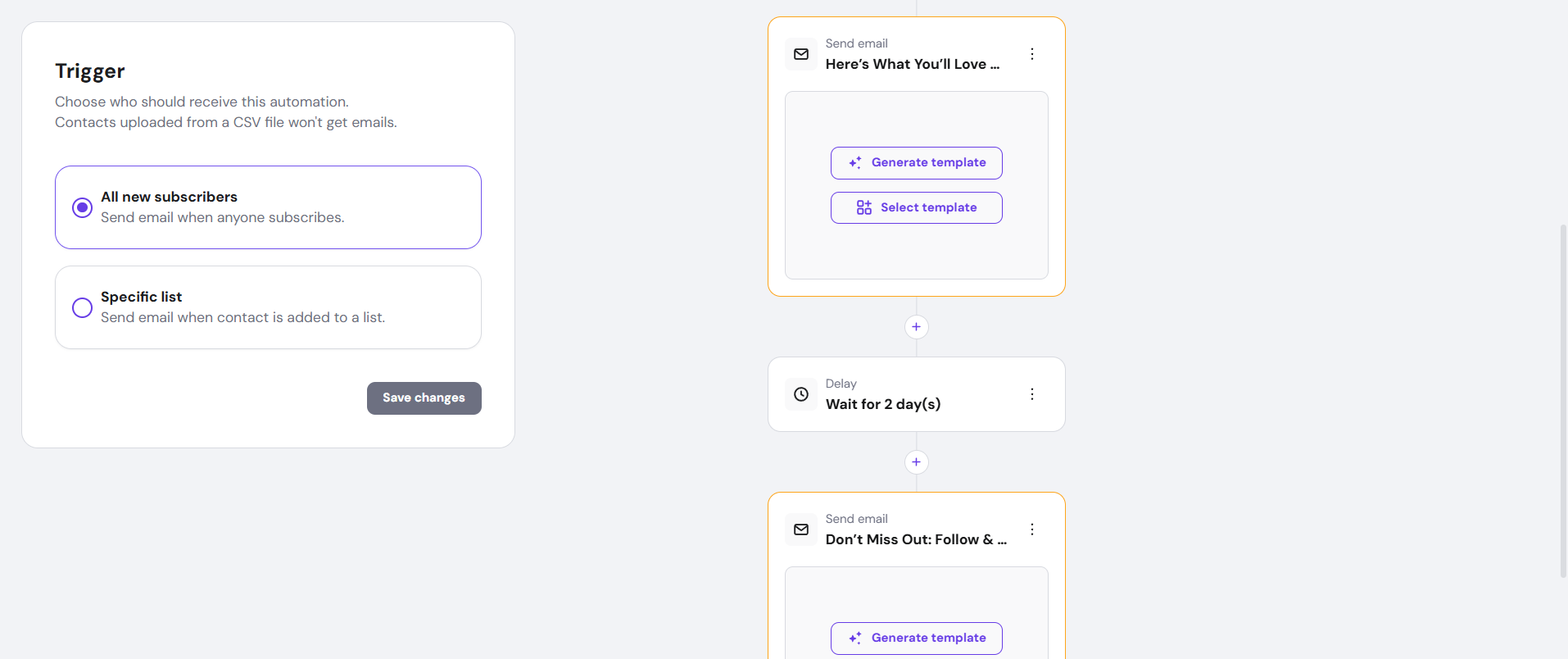The image size is (1568, 659).
Task: Click Save changes button
Action: click(424, 398)
